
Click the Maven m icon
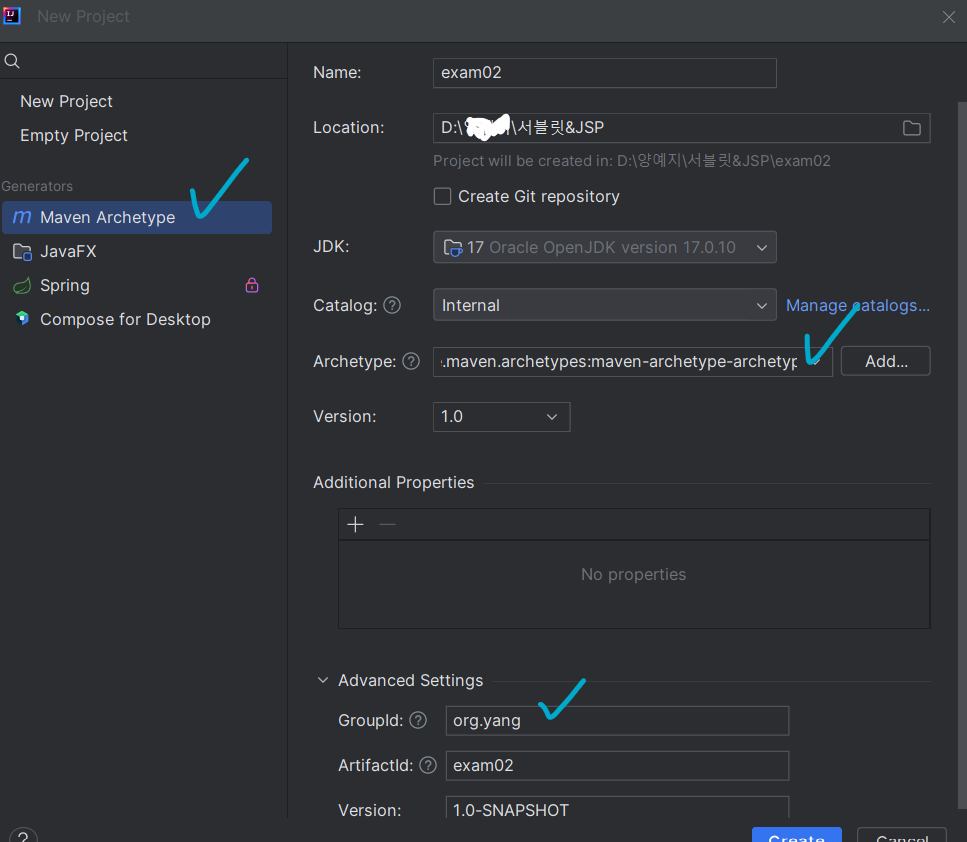[x=22, y=217]
